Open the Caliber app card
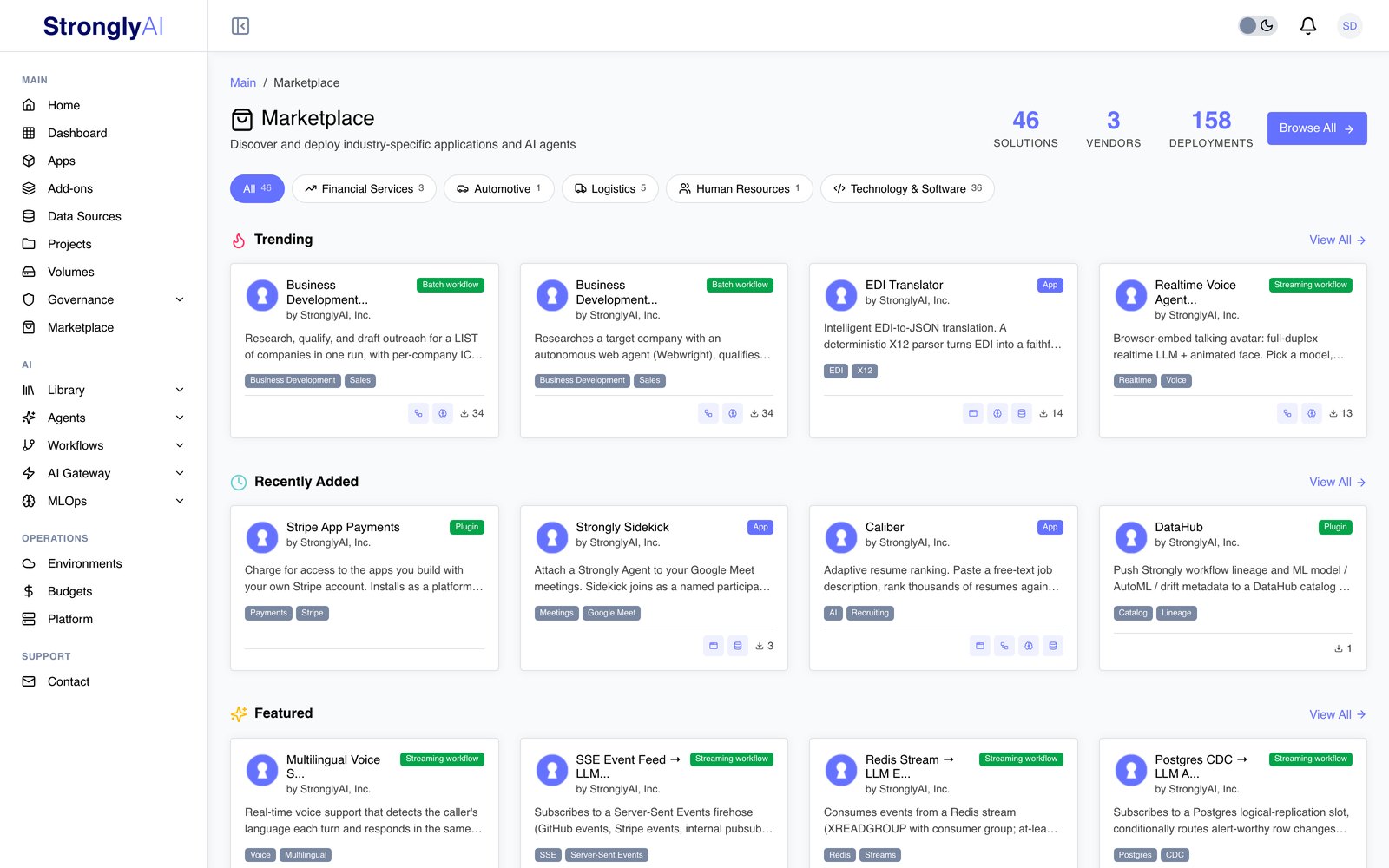Screen dimensions: 1389x868 tap(944, 588)
